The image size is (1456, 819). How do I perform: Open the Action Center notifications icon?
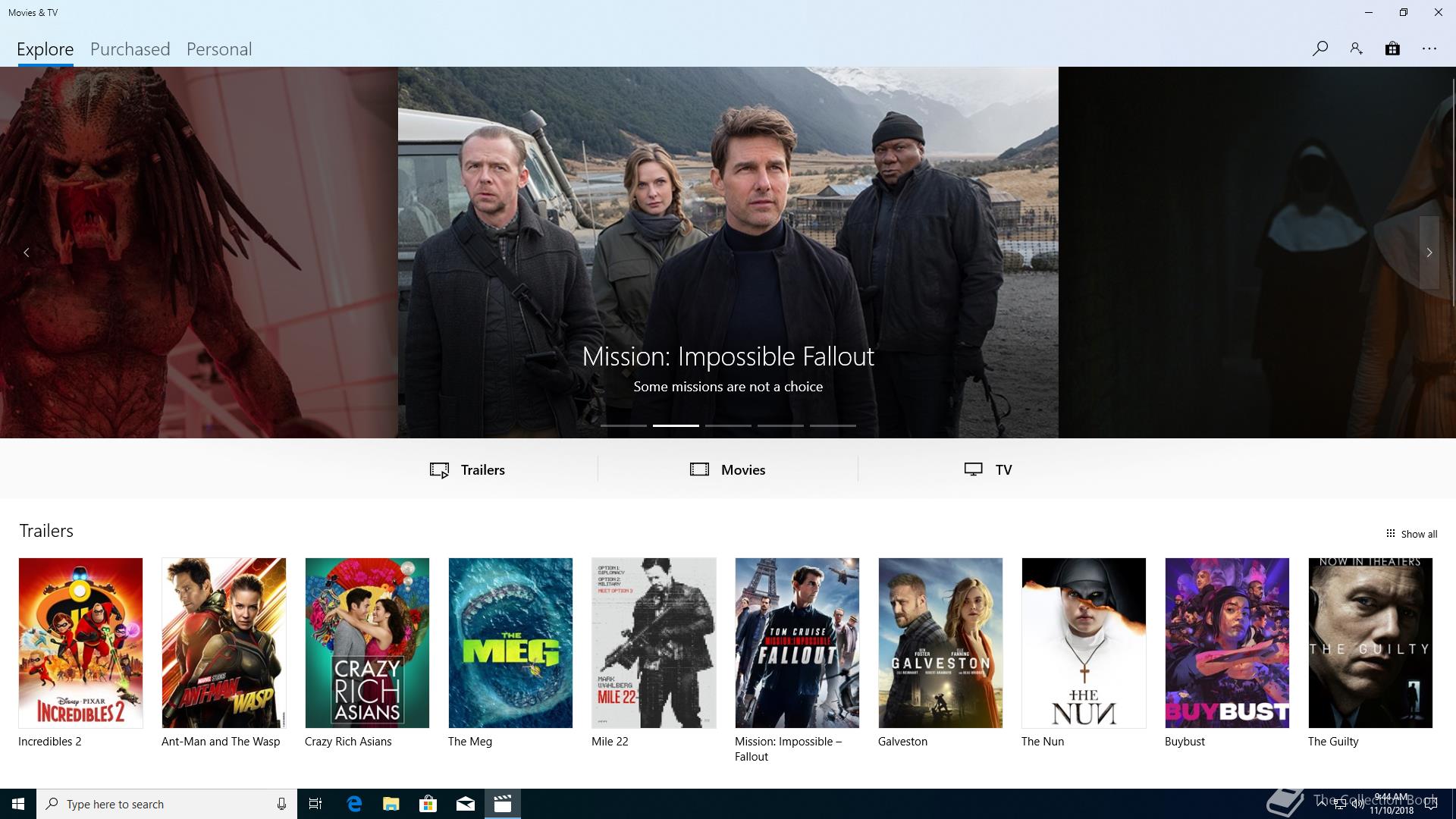point(1431,804)
